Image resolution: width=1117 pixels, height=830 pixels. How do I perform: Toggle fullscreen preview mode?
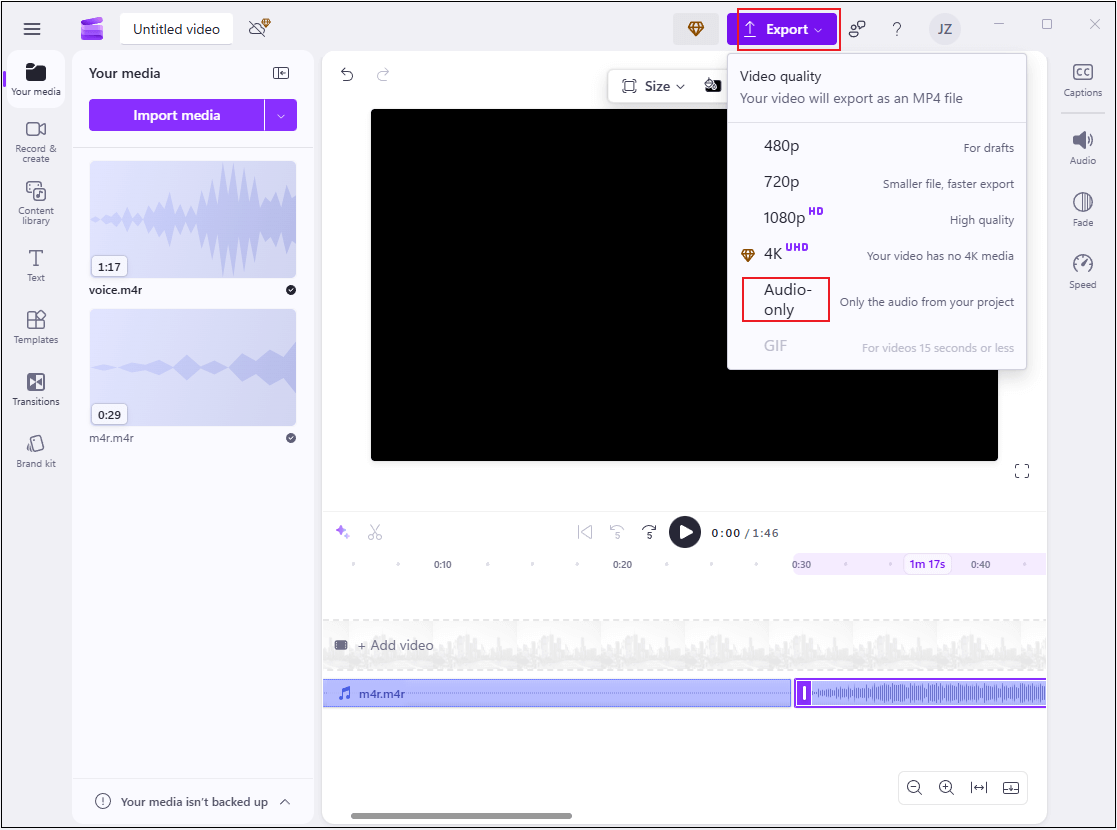click(1021, 470)
